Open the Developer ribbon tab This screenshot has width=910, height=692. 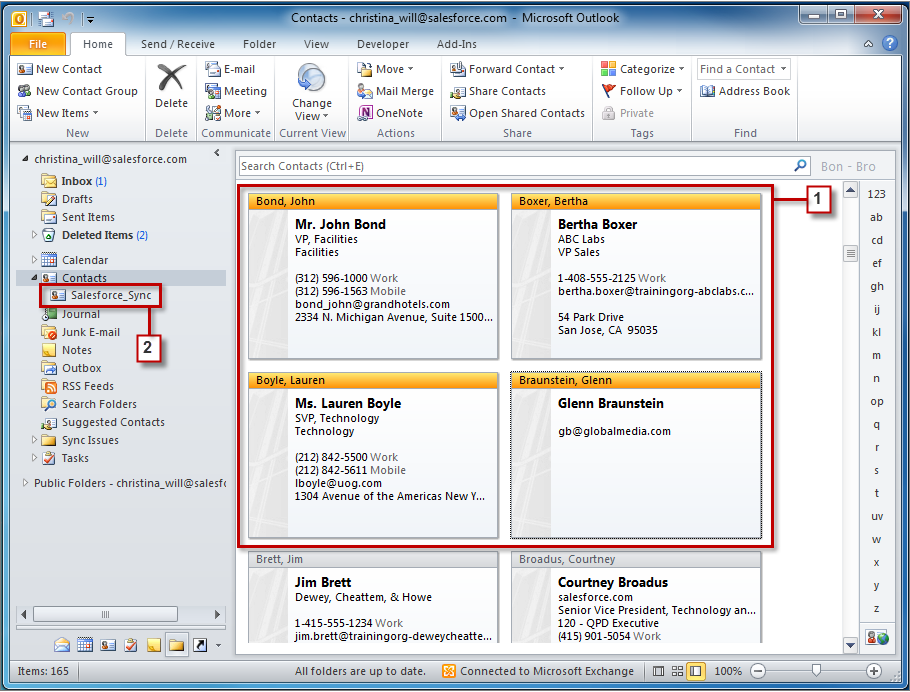point(383,44)
